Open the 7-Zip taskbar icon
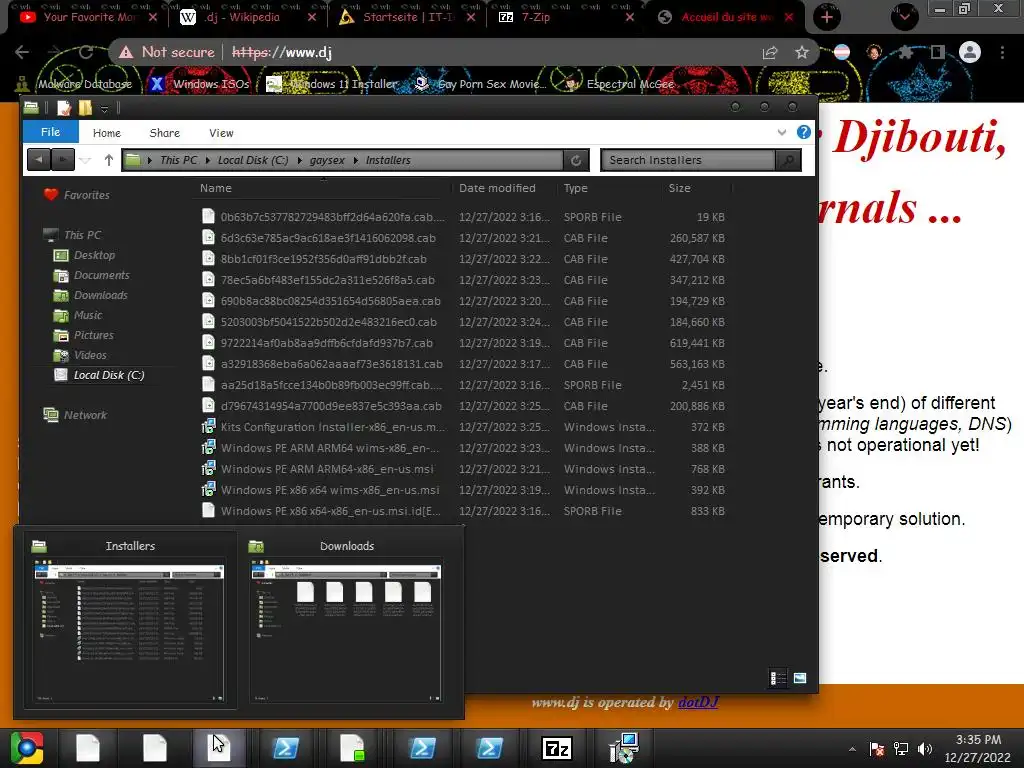 coord(557,748)
